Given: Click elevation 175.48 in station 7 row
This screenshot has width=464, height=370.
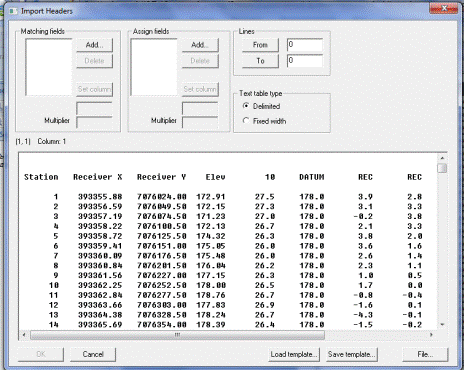Looking at the screenshot, I should click(211, 256).
